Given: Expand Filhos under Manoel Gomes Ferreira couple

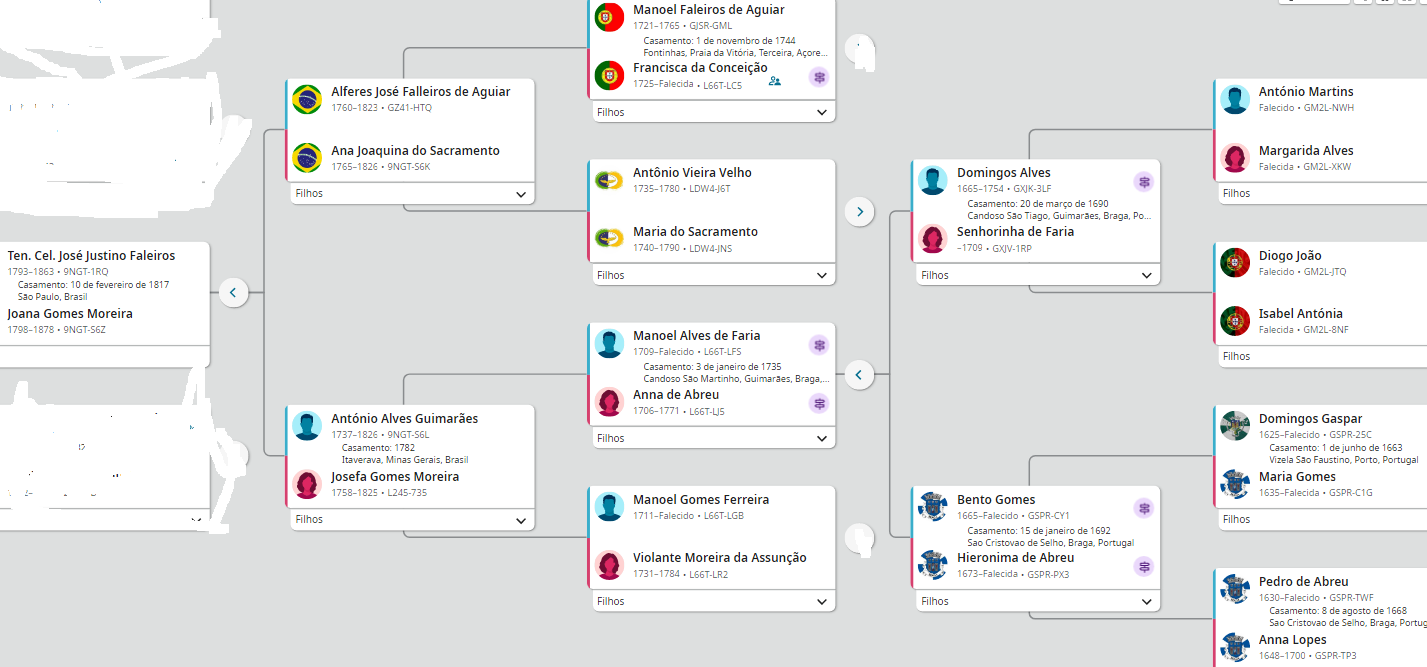Looking at the screenshot, I should (x=821, y=601).
